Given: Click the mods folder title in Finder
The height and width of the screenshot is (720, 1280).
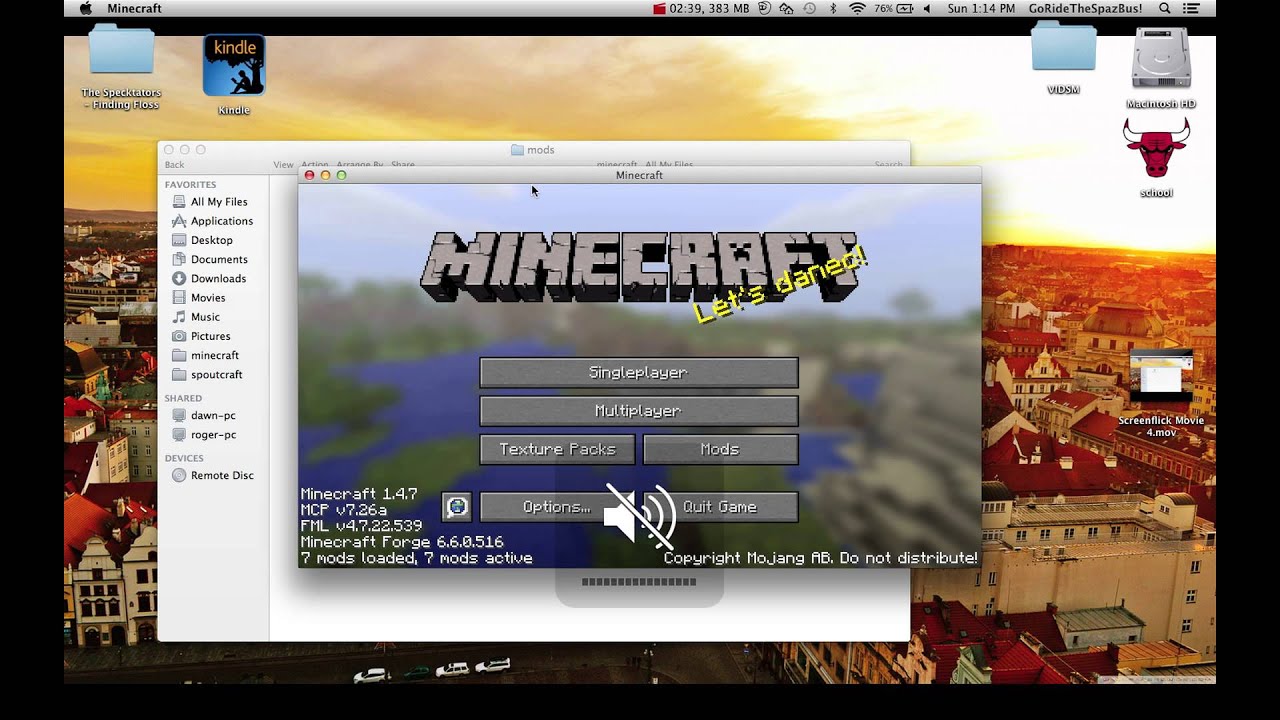Looking at the screenshot, I should click(x=533, y=150).
